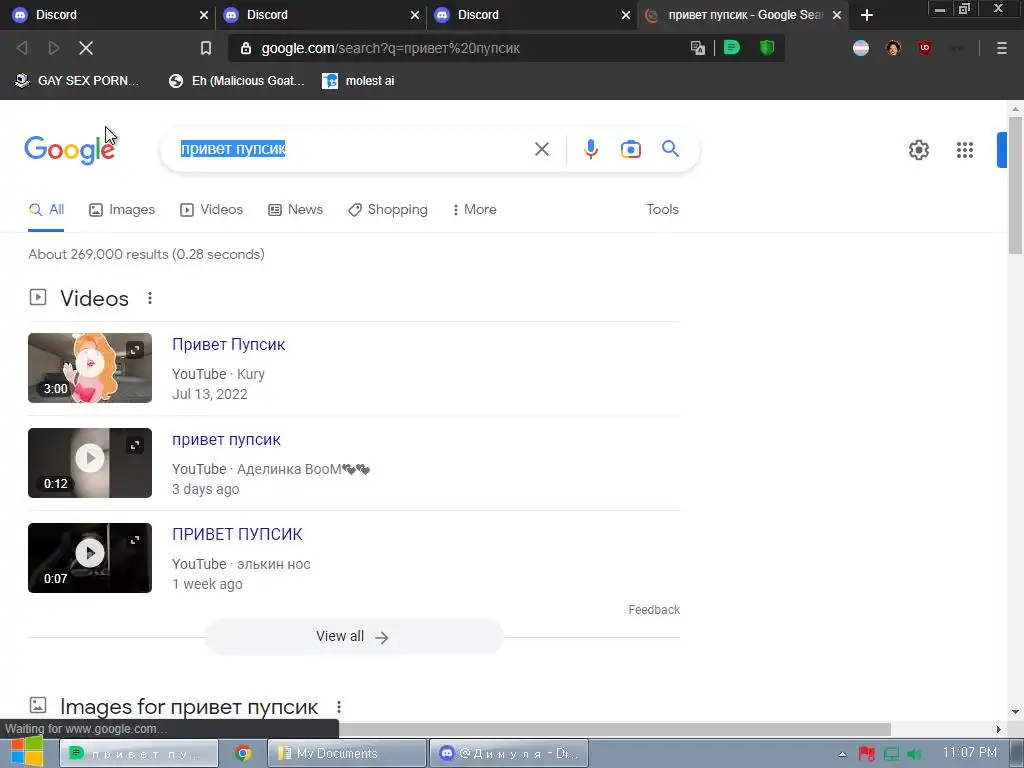Select the Videos search tab

point(212,210)
